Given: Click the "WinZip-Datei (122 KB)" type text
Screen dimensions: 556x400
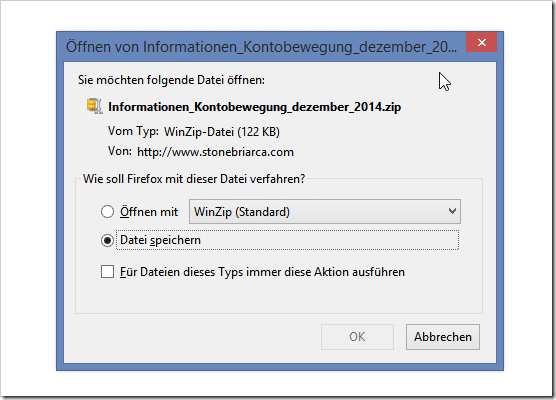Looking at the screenshot, I should tap(222, 132).
